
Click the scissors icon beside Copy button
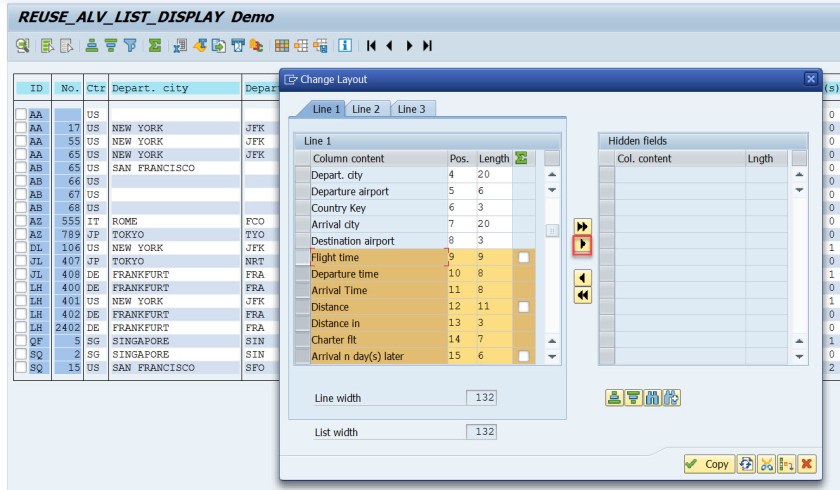click(x=767, y=464)
